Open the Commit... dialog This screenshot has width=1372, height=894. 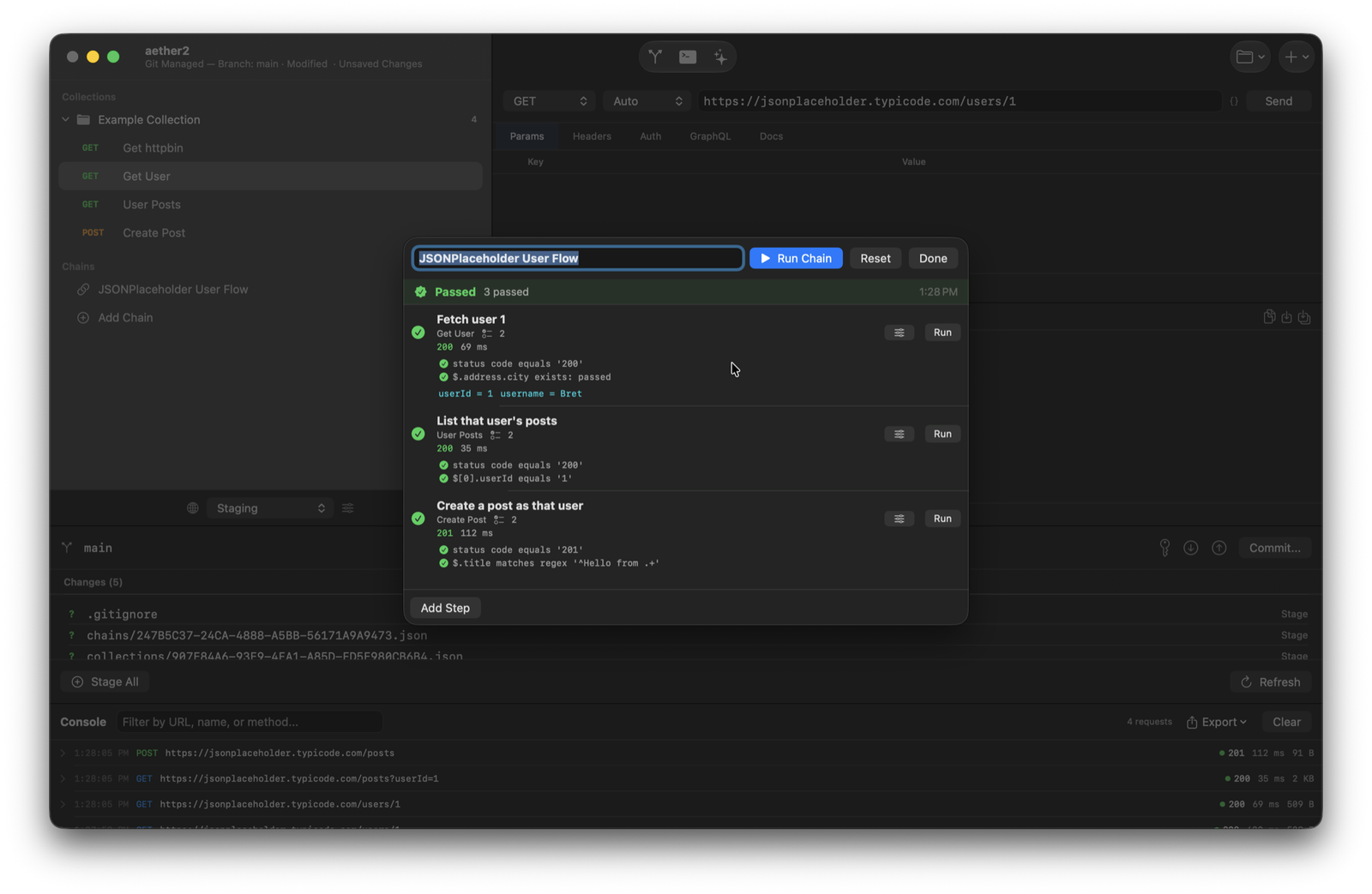pyautogui.click(x=1274, y=548)
